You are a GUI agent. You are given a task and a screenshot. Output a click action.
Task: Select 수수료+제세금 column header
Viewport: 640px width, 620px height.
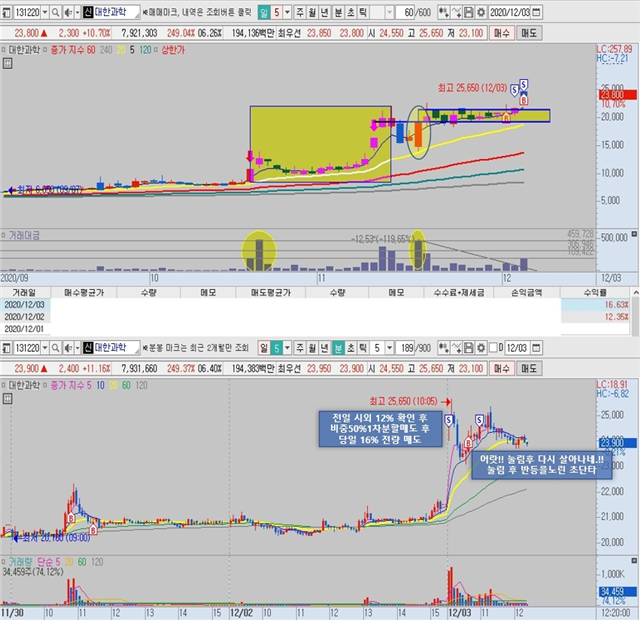click(459, 293)
